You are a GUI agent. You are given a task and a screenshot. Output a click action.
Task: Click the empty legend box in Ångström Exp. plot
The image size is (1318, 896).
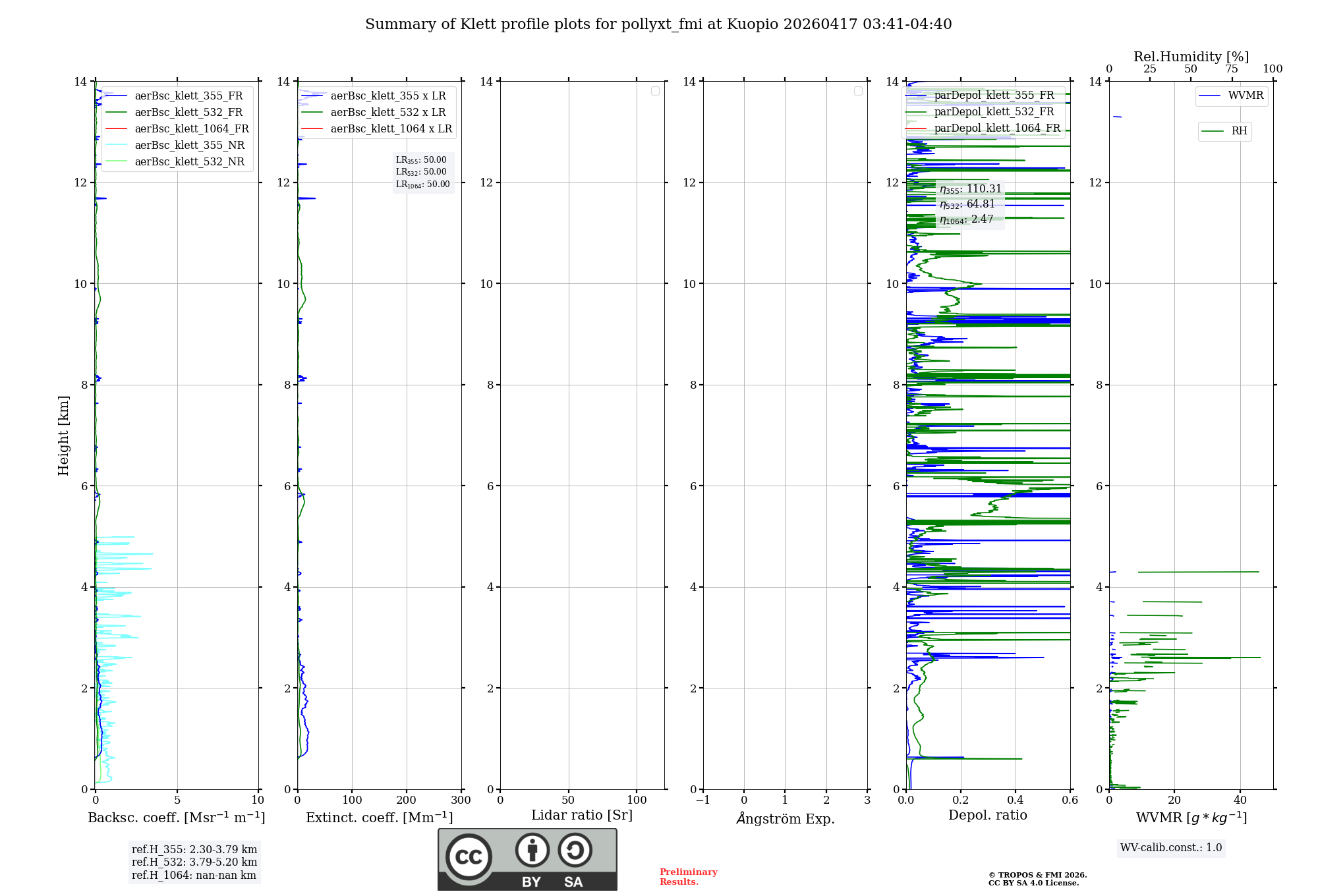point(858,91)
